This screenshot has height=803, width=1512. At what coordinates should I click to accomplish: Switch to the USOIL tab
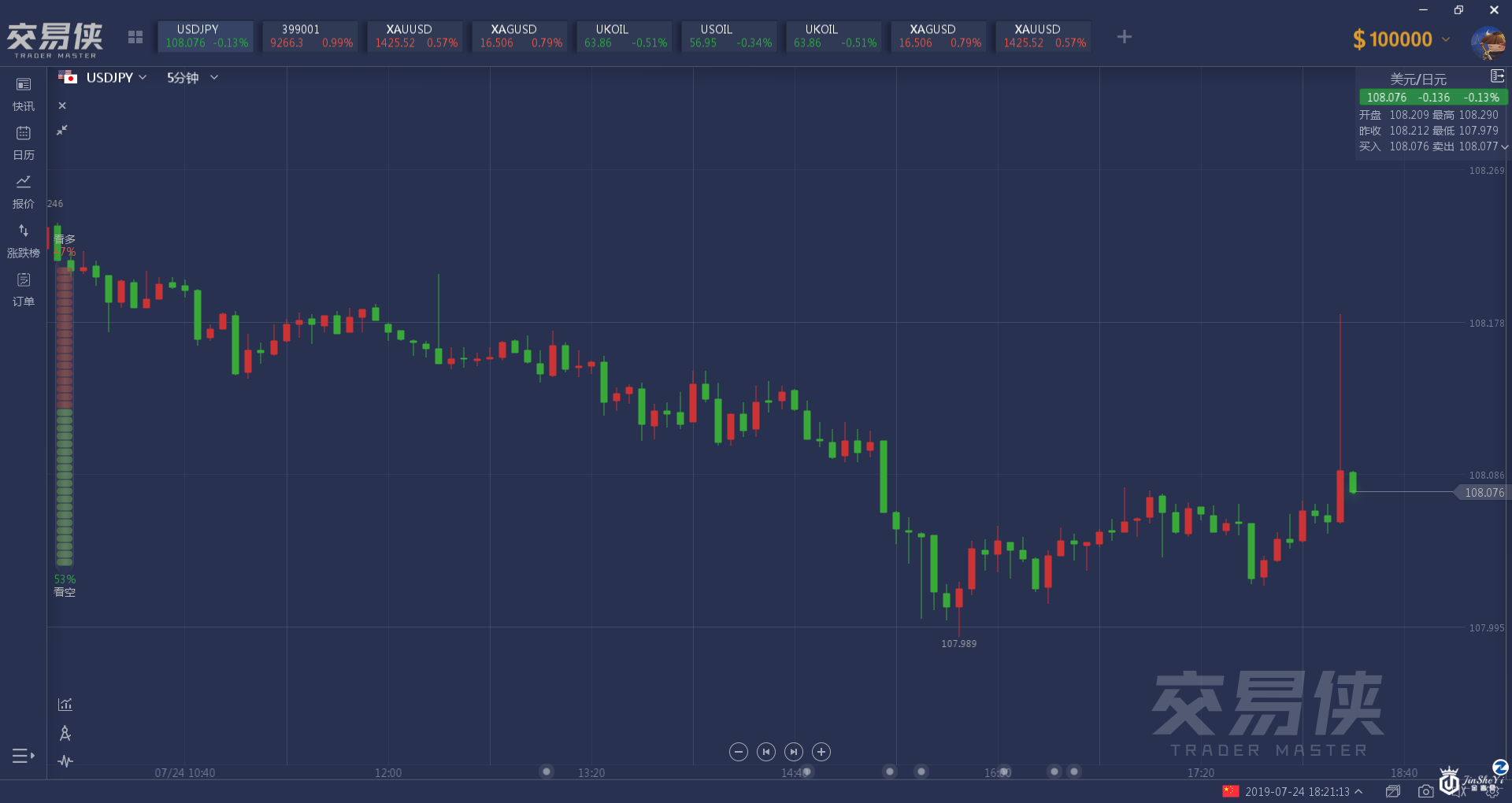pyautogui.click(x=729, y=36)
